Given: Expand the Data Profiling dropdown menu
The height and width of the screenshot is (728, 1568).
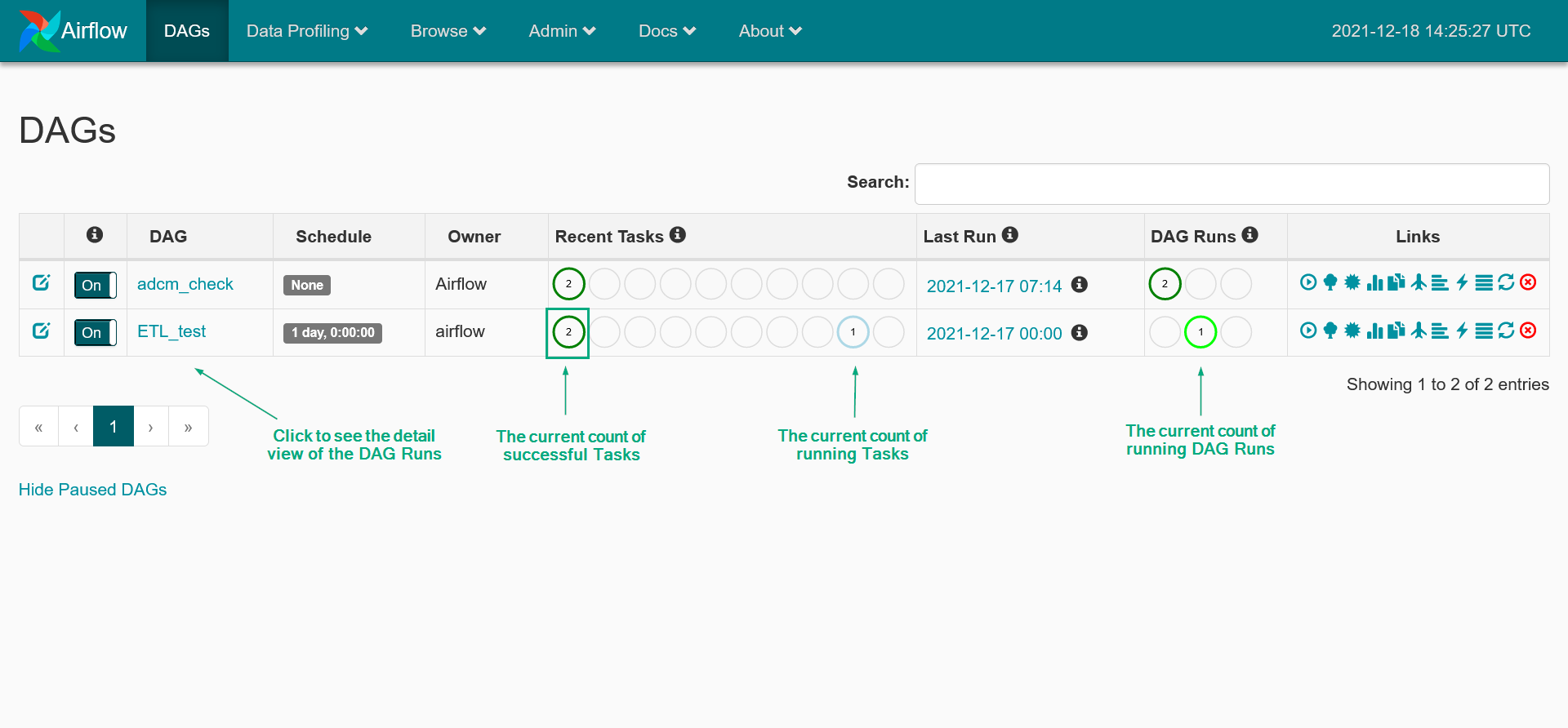Looking at the screenshot, I should [x=307, y=31].
